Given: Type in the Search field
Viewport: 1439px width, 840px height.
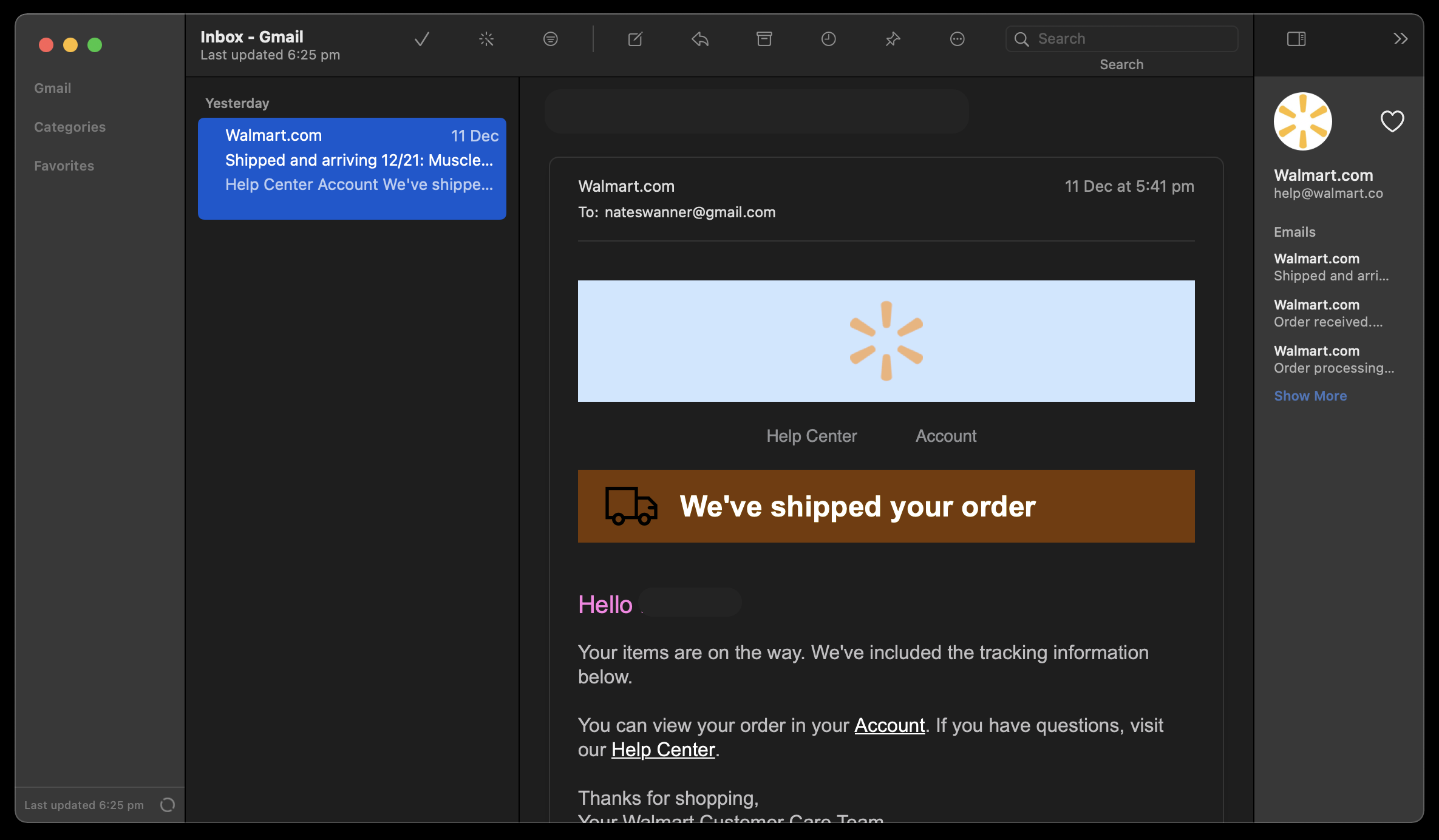Looking at the screenshot, I should point(1122,39).
